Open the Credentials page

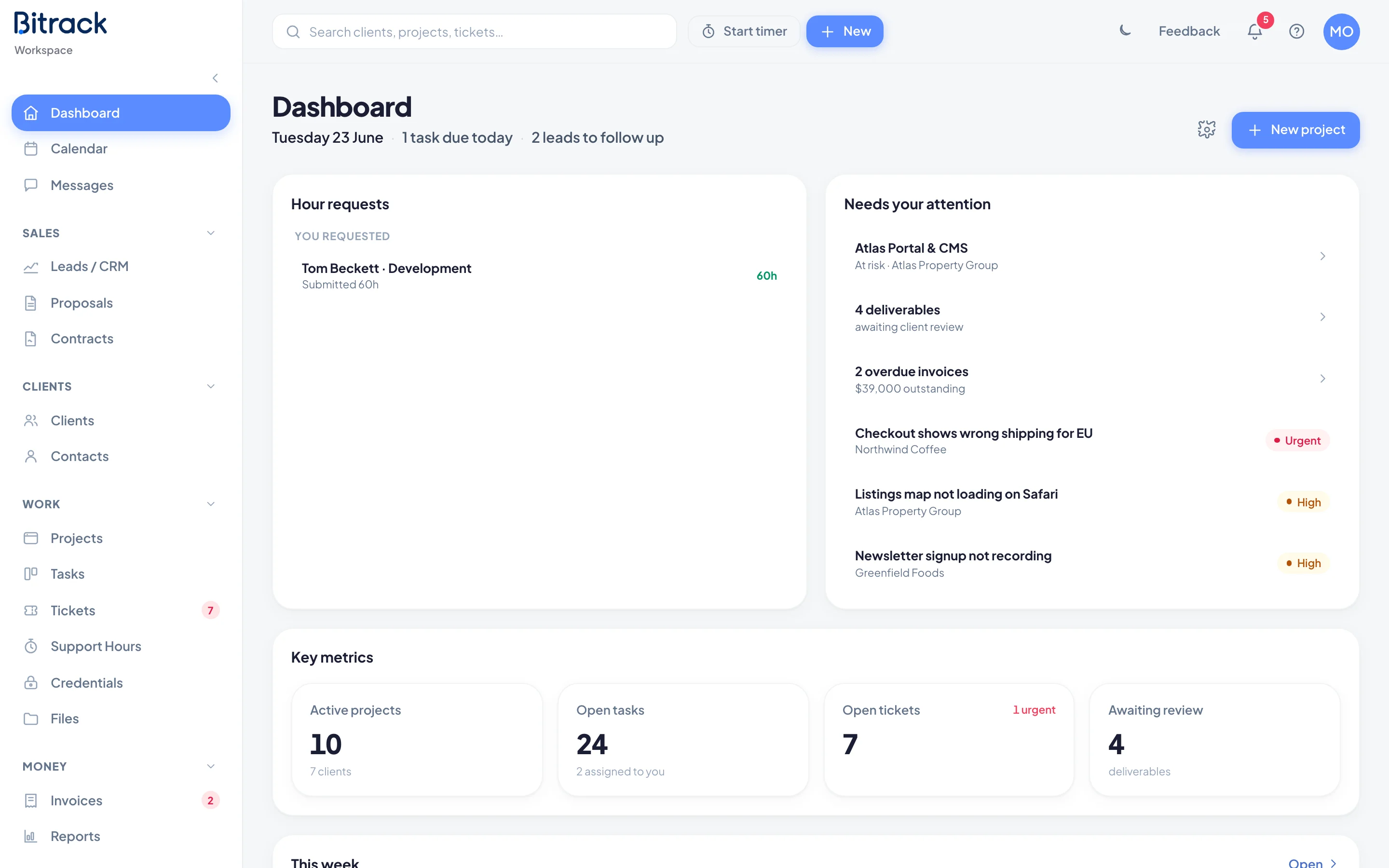tap(121, 682)
